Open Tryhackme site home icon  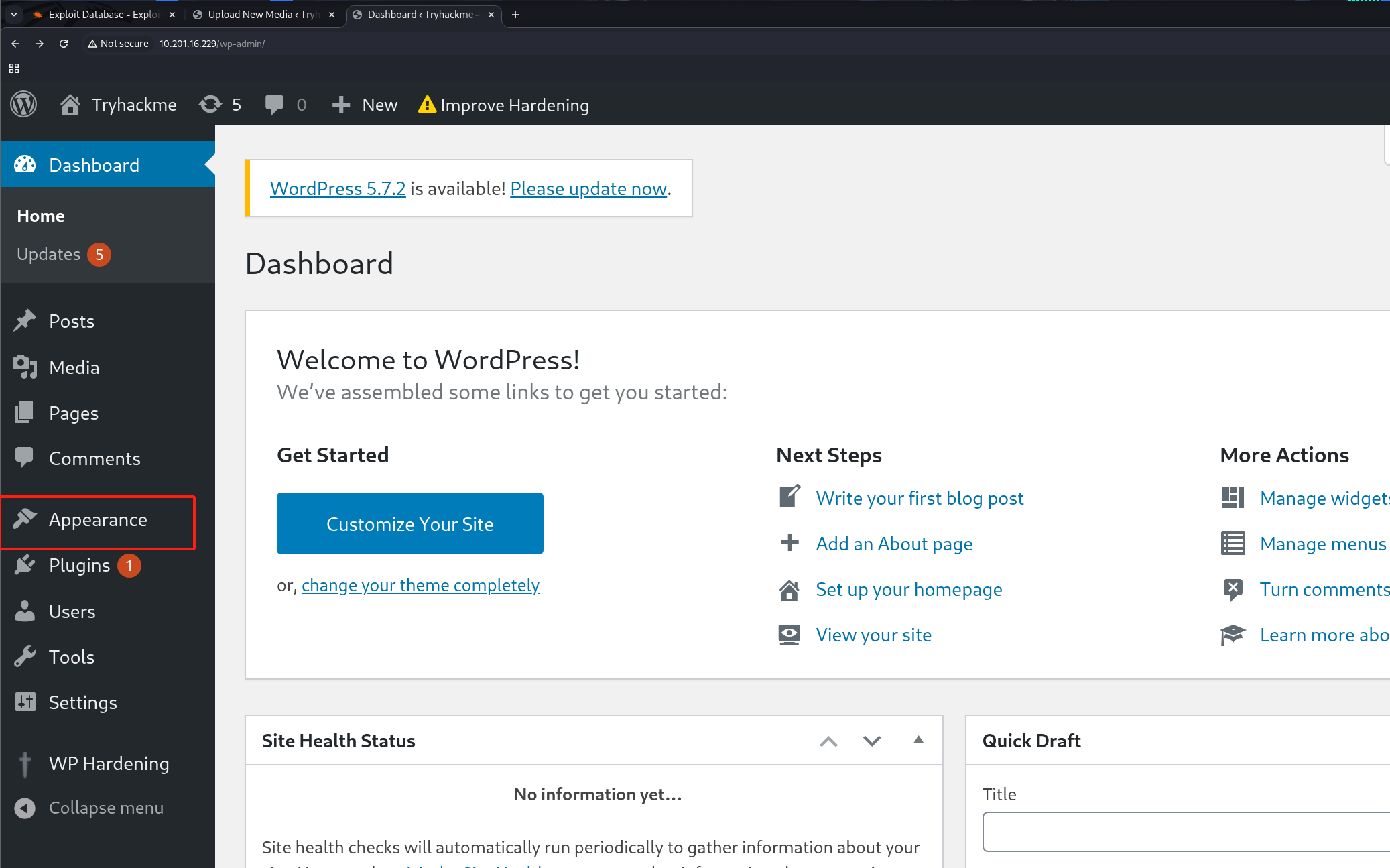click(70, 105)
